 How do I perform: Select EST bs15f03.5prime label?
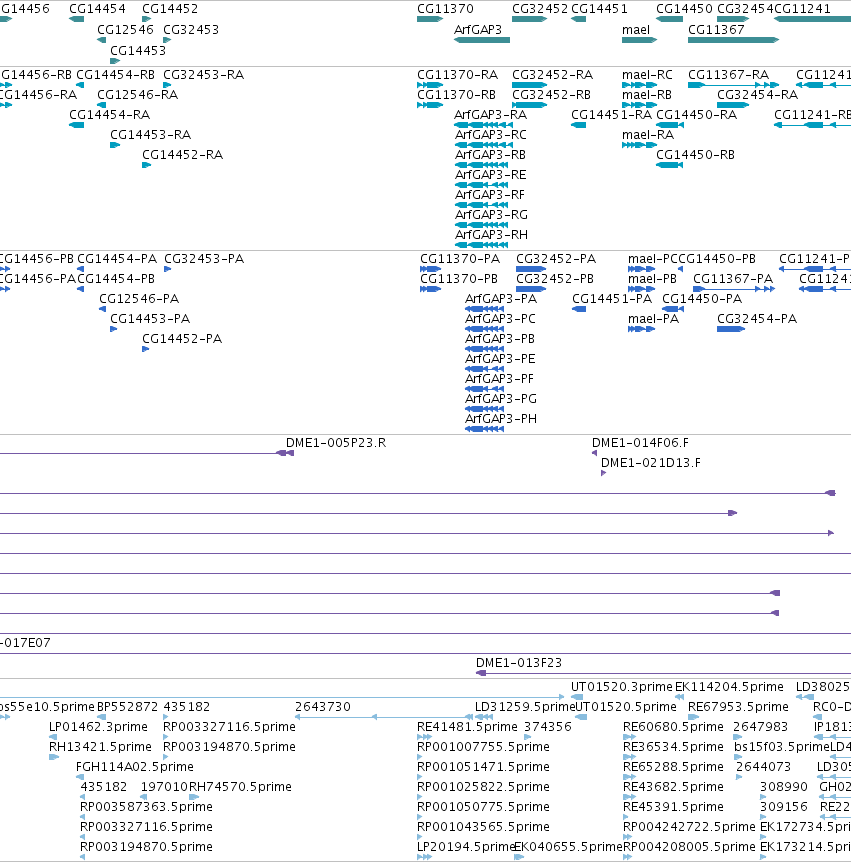click(781, 747)
